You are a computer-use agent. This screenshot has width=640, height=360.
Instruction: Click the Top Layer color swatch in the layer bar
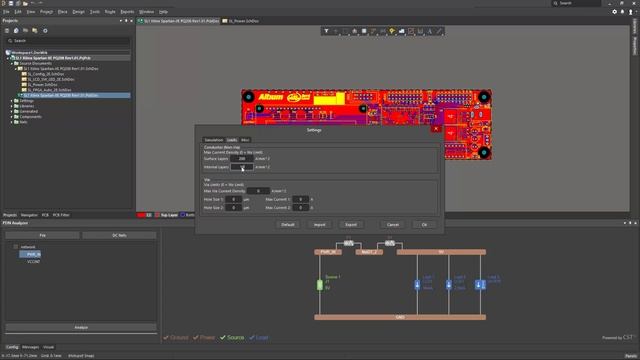coord(157,215)
